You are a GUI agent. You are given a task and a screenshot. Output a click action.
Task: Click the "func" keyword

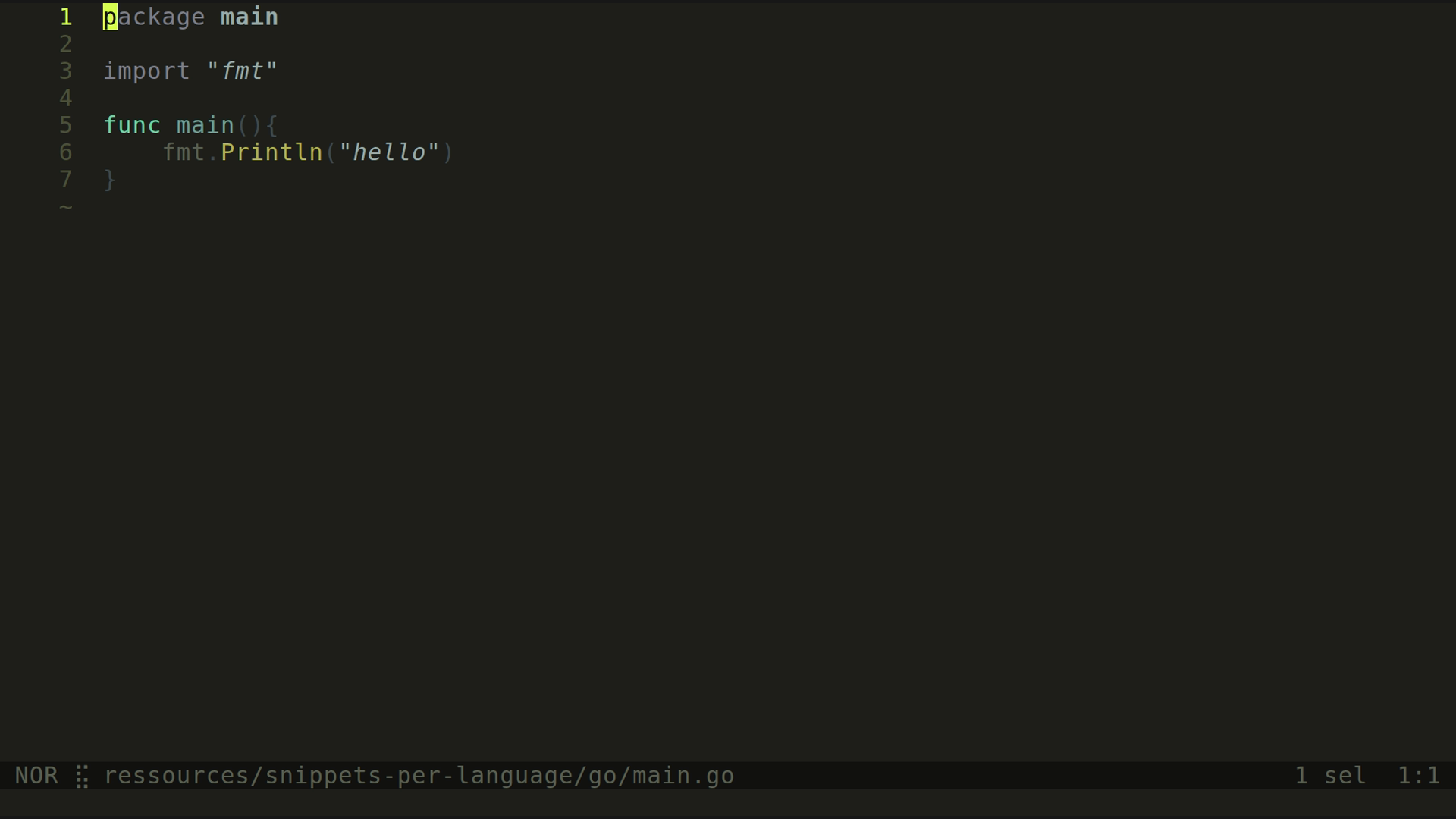132,125
